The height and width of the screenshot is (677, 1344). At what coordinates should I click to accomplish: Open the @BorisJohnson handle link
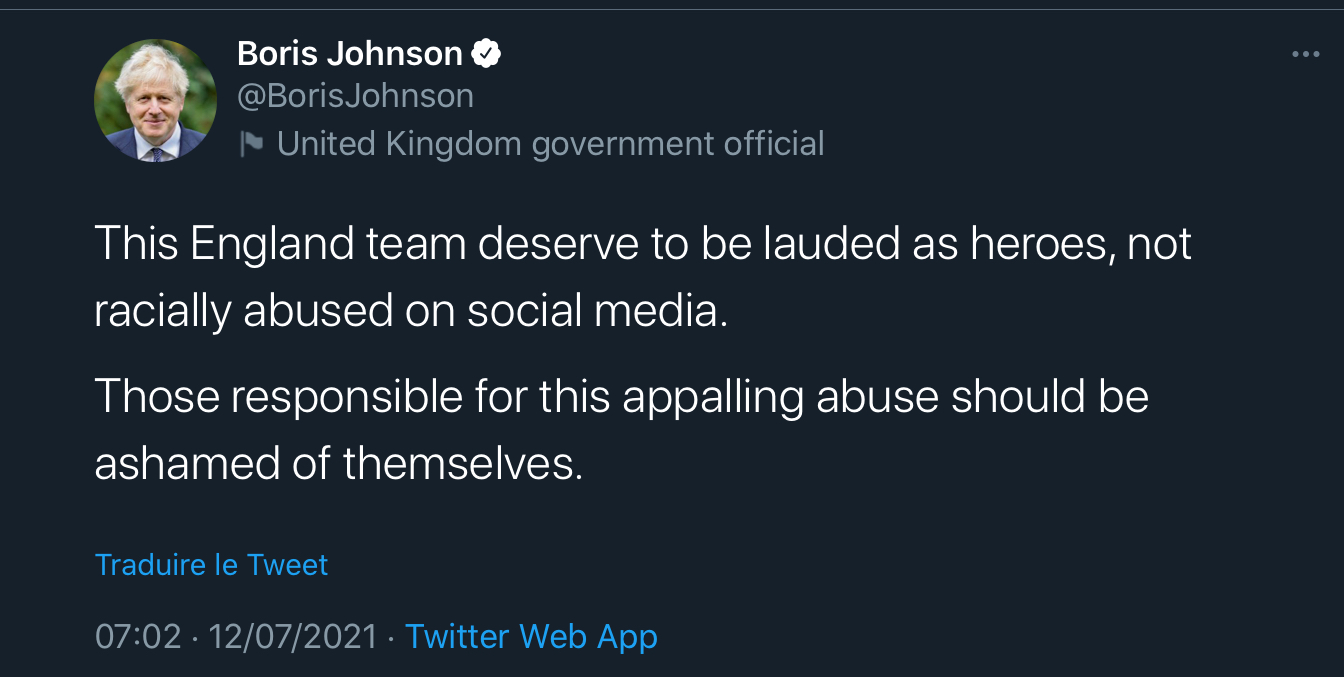click(355, 97)
